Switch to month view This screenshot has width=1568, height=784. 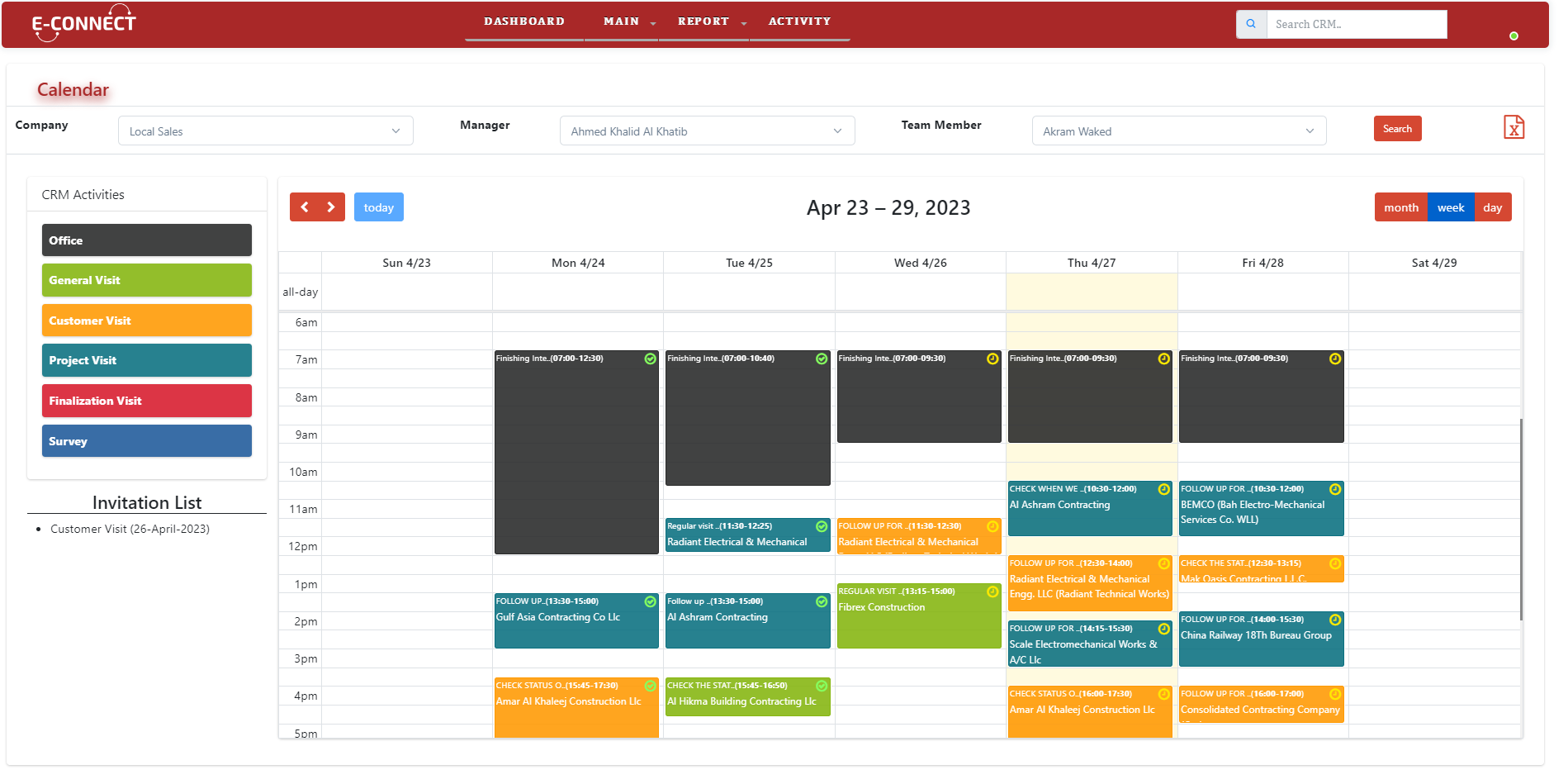coord(1401,207)
